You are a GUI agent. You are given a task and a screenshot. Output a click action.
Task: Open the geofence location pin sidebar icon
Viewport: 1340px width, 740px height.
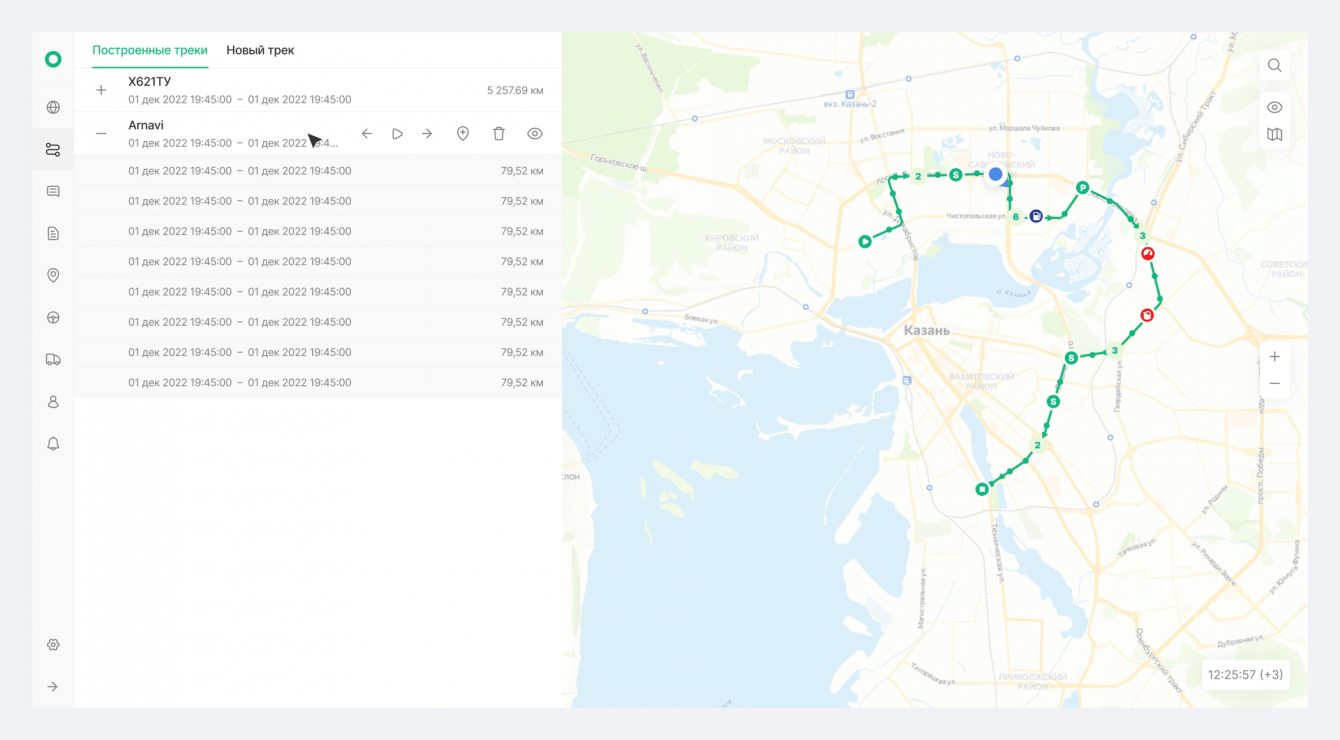(53, 275)
